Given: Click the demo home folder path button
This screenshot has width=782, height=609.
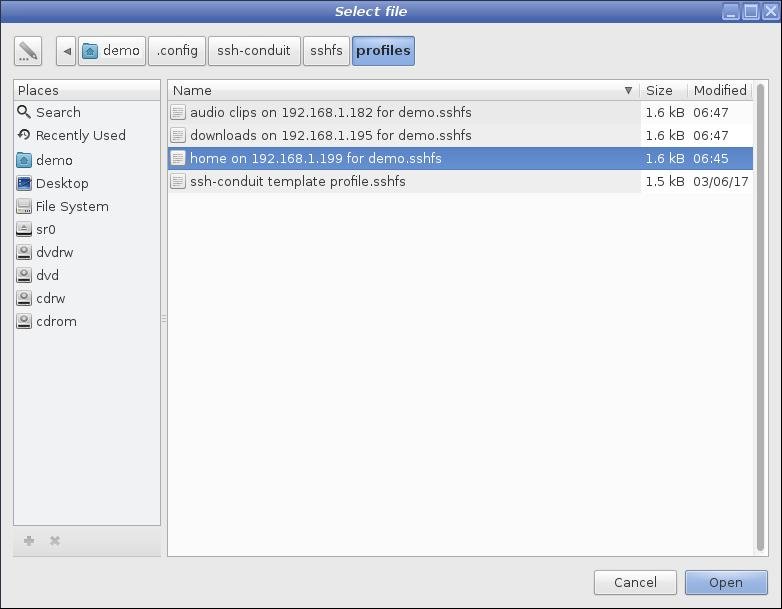Looking at the screenshot, I should 112,51.
